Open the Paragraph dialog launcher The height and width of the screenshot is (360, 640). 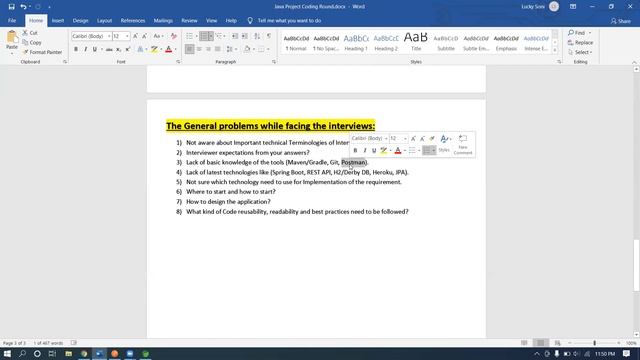pos(274,62)
